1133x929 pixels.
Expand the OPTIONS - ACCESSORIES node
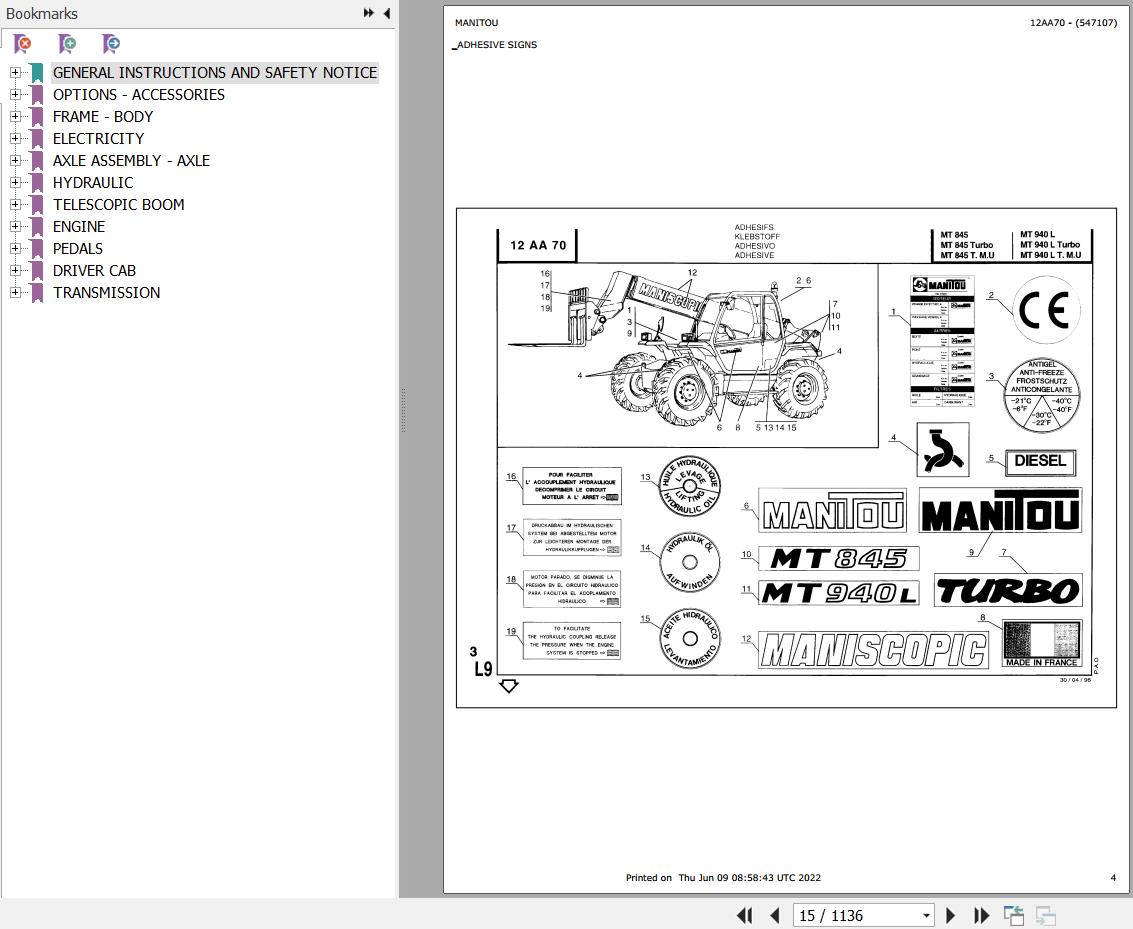click(14, 95)
